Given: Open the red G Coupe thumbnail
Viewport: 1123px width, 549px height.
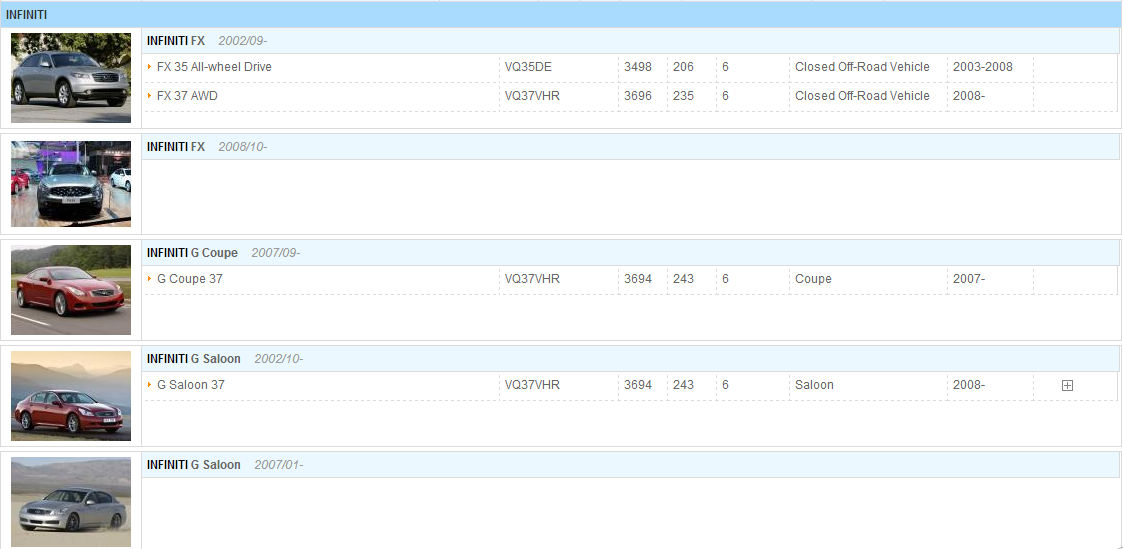Looking at the screenshot, I should (71, 290).
